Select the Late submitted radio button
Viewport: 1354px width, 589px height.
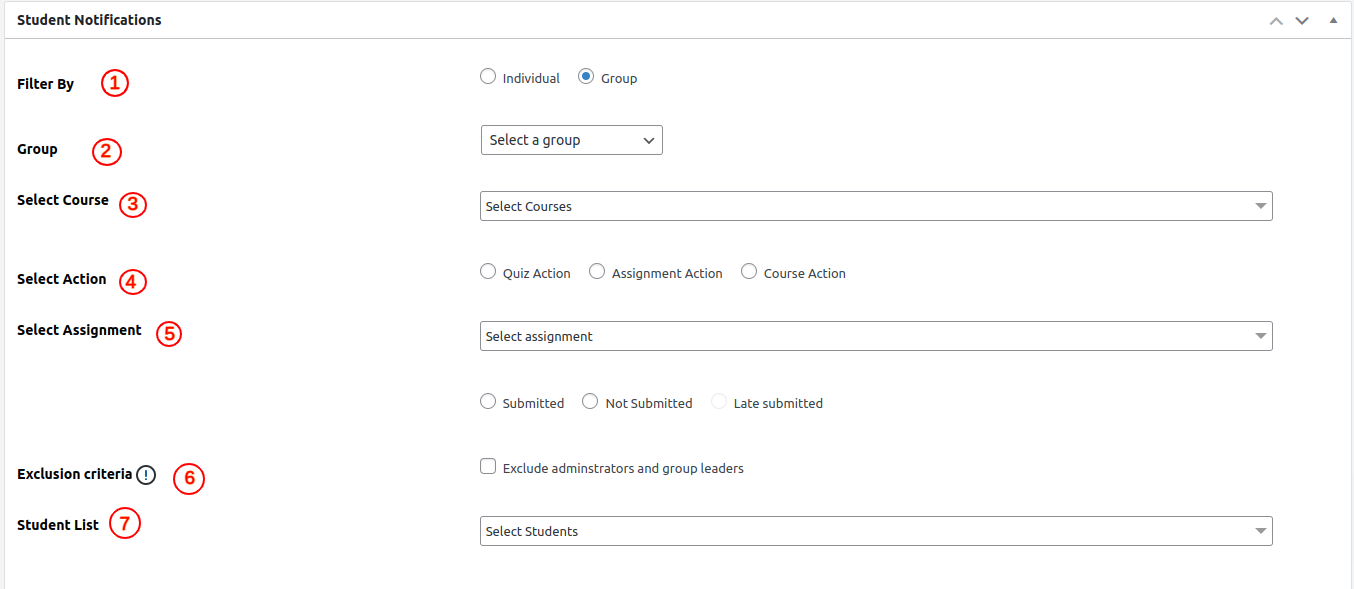pyautogui.click(x=719, y=402)
